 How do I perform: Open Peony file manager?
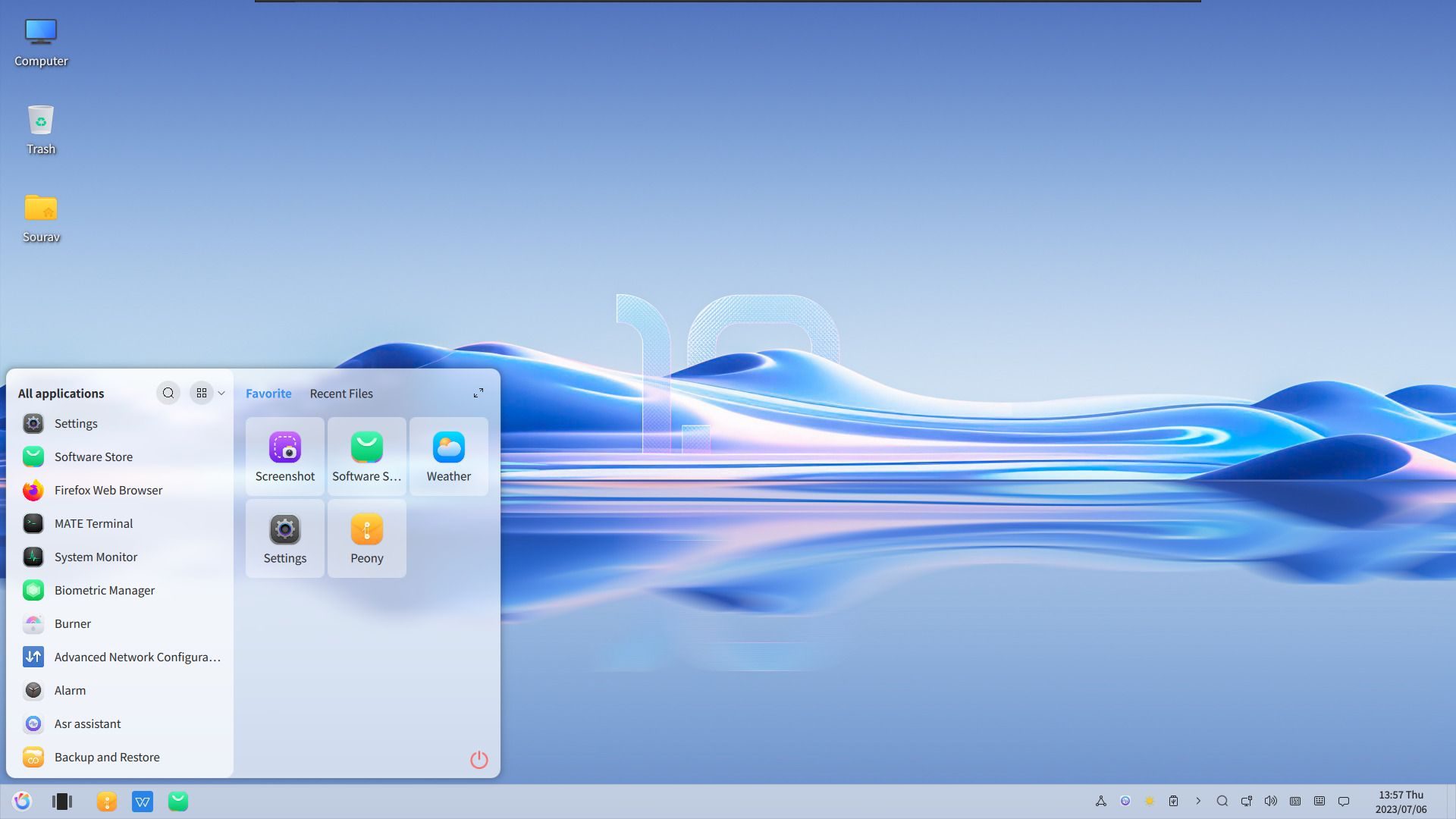tap(366, 537)
